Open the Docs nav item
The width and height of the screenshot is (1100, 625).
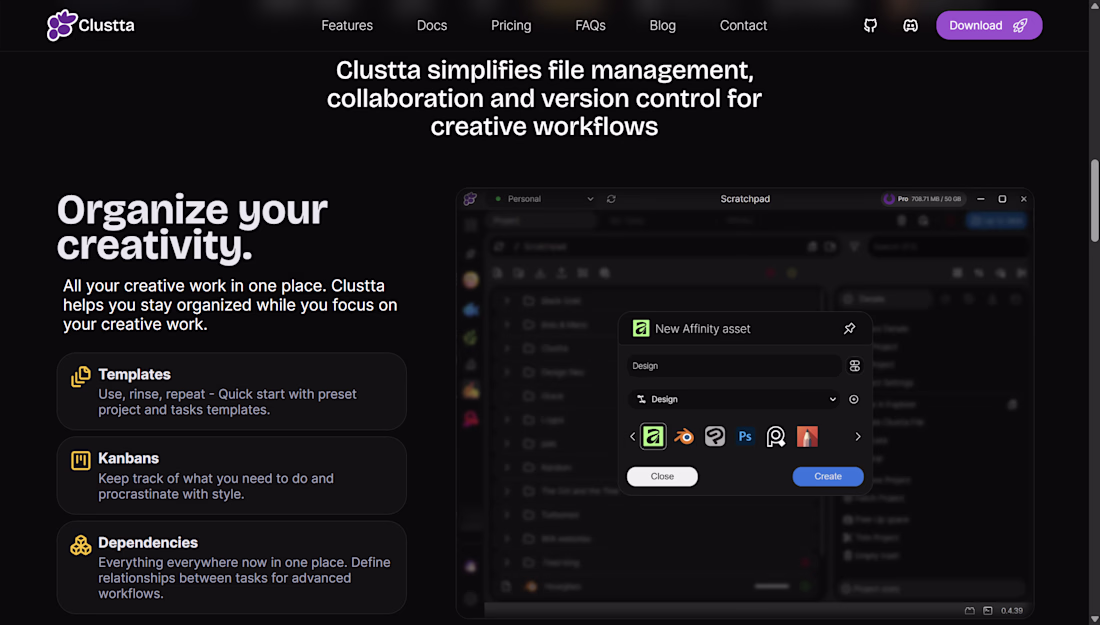[432, 25]
